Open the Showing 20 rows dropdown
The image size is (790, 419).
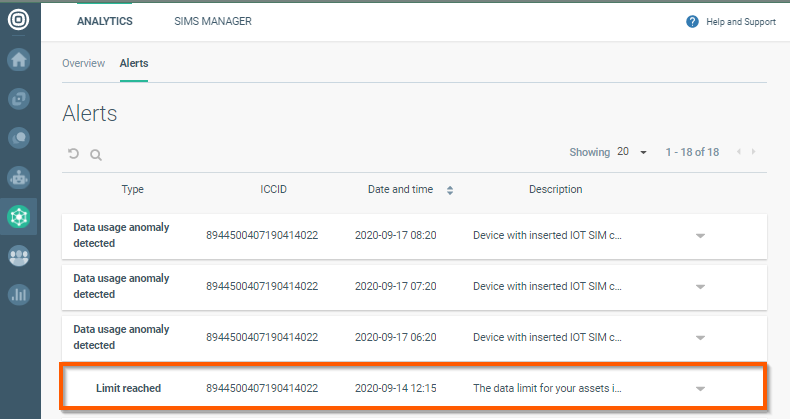tap(633, 152)
